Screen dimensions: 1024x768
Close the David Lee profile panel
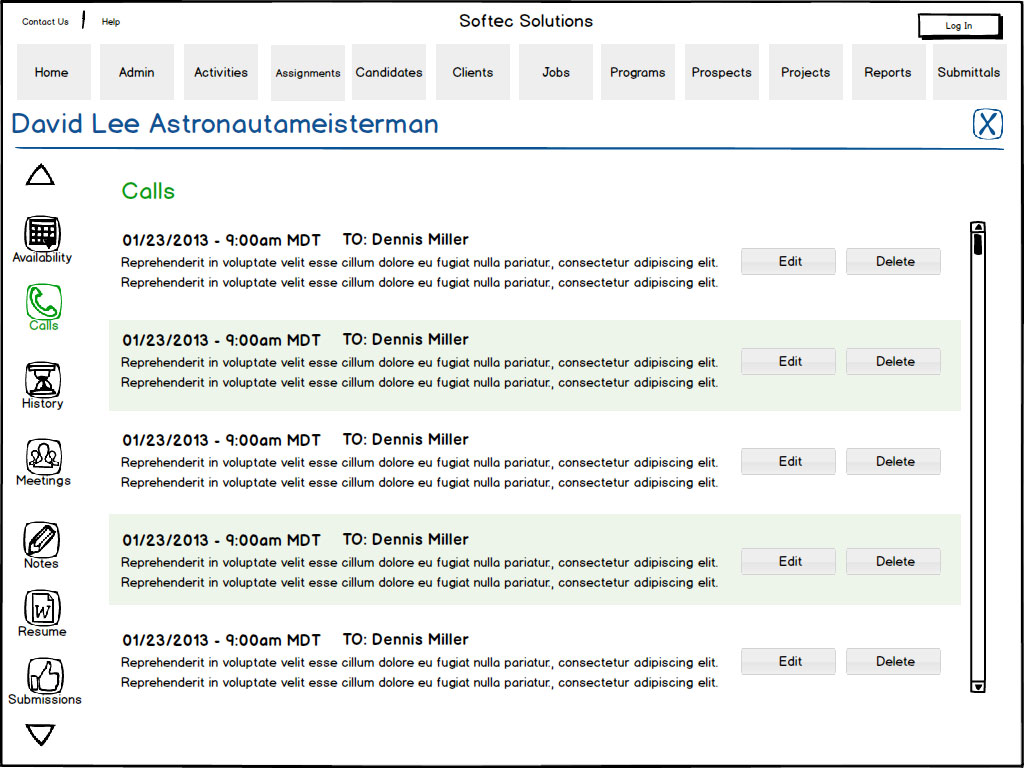tap(987, 124)
